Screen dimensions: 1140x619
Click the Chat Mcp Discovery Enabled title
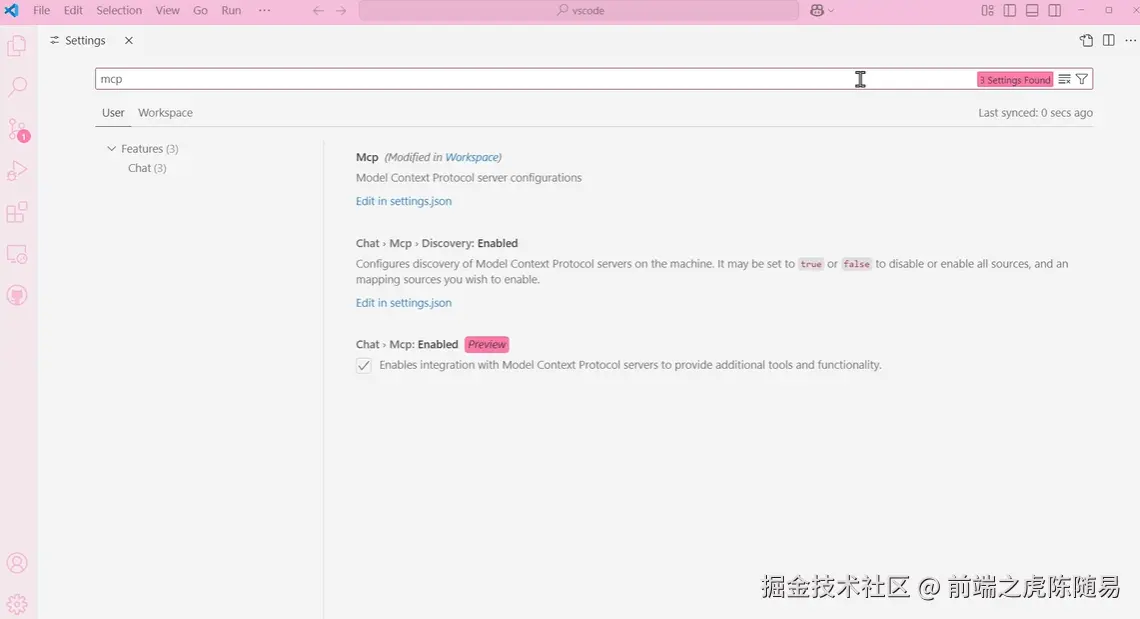pos(437,243)
